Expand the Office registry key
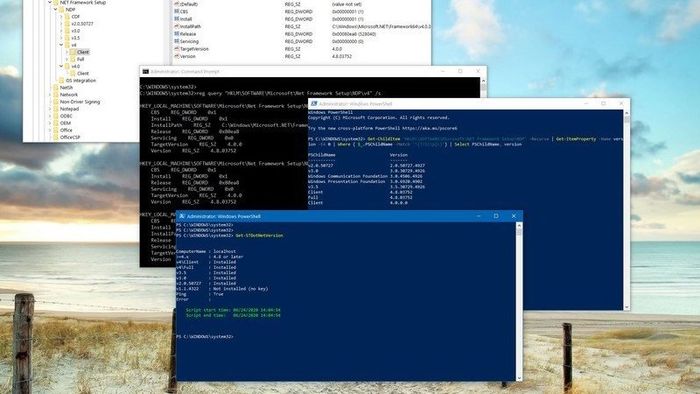Viewport: 700px width, 394px height. click(x=50, y=130)
